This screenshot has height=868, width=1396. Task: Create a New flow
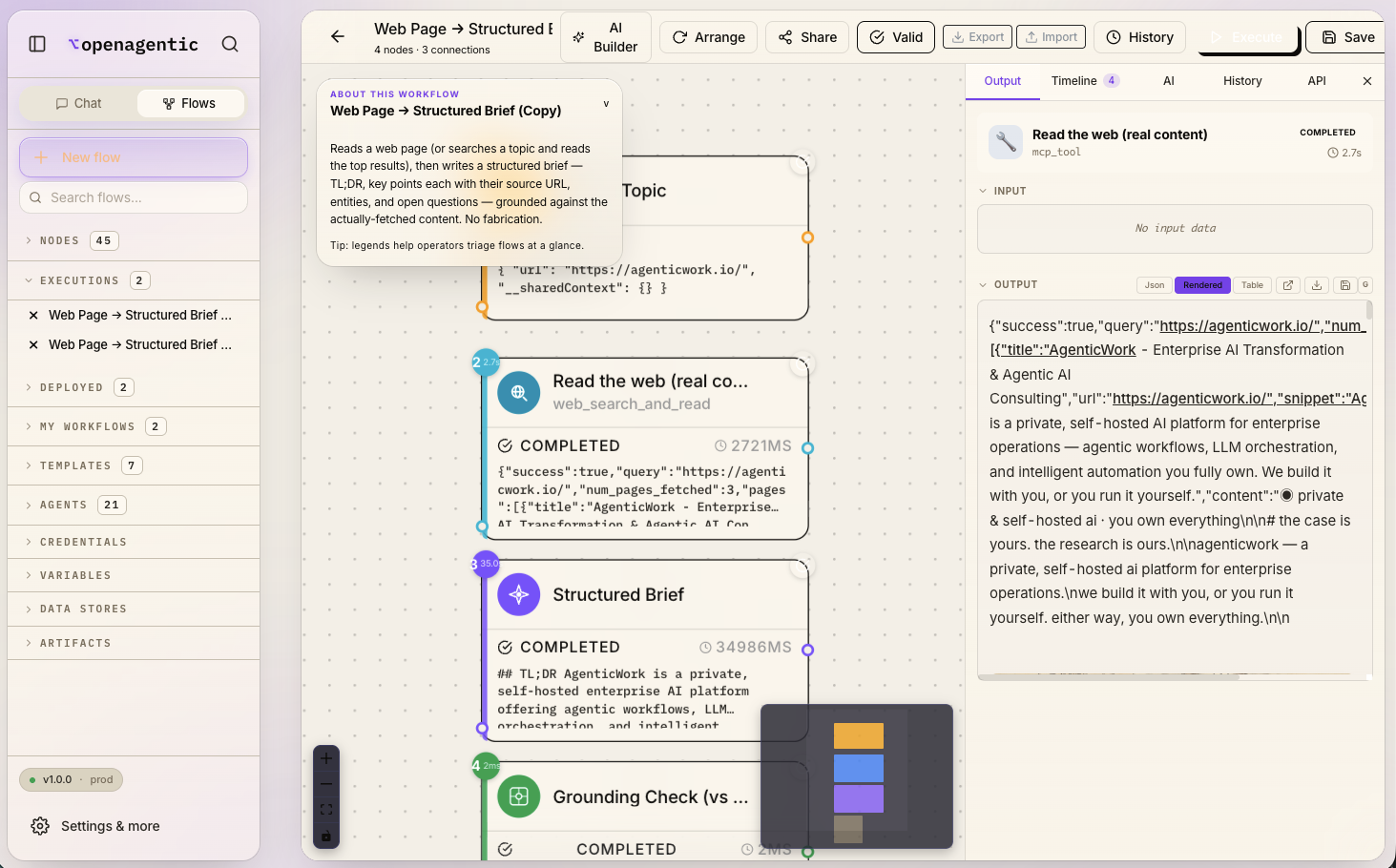(134, 157)
